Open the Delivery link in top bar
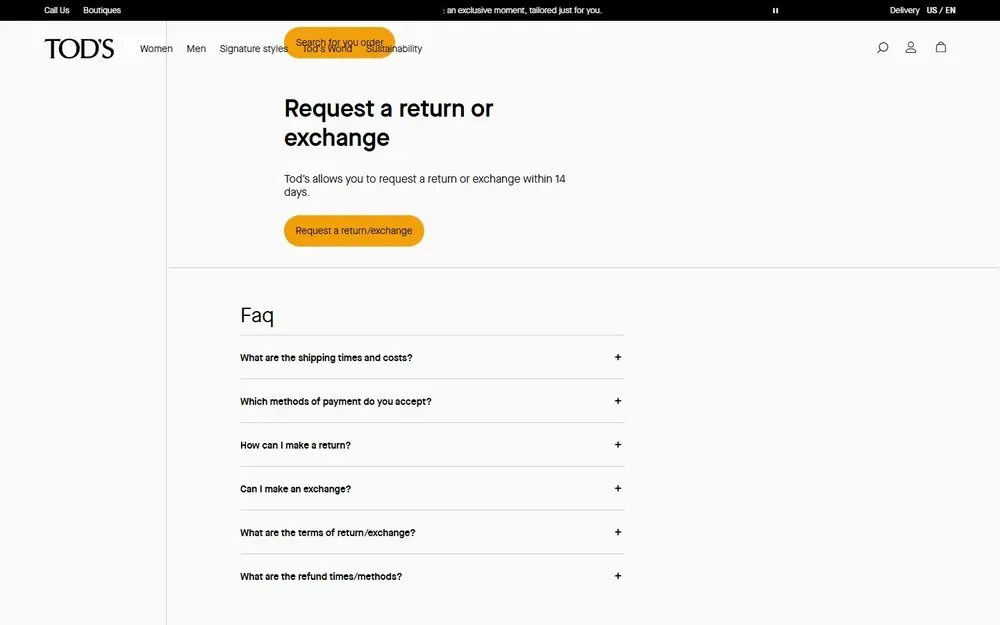Screen dimensions: 1000x625 [x=904, y=10]
